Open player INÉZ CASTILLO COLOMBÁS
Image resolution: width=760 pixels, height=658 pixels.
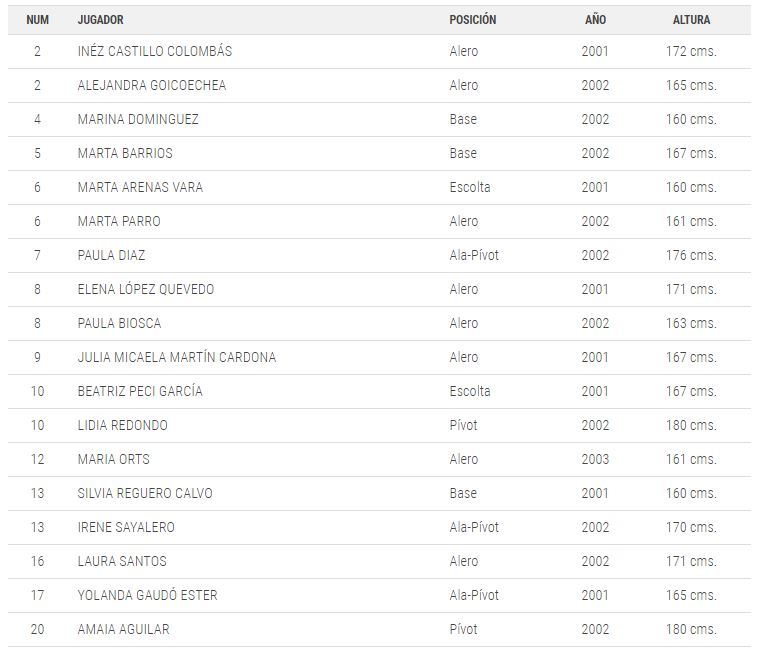point(155,51)
